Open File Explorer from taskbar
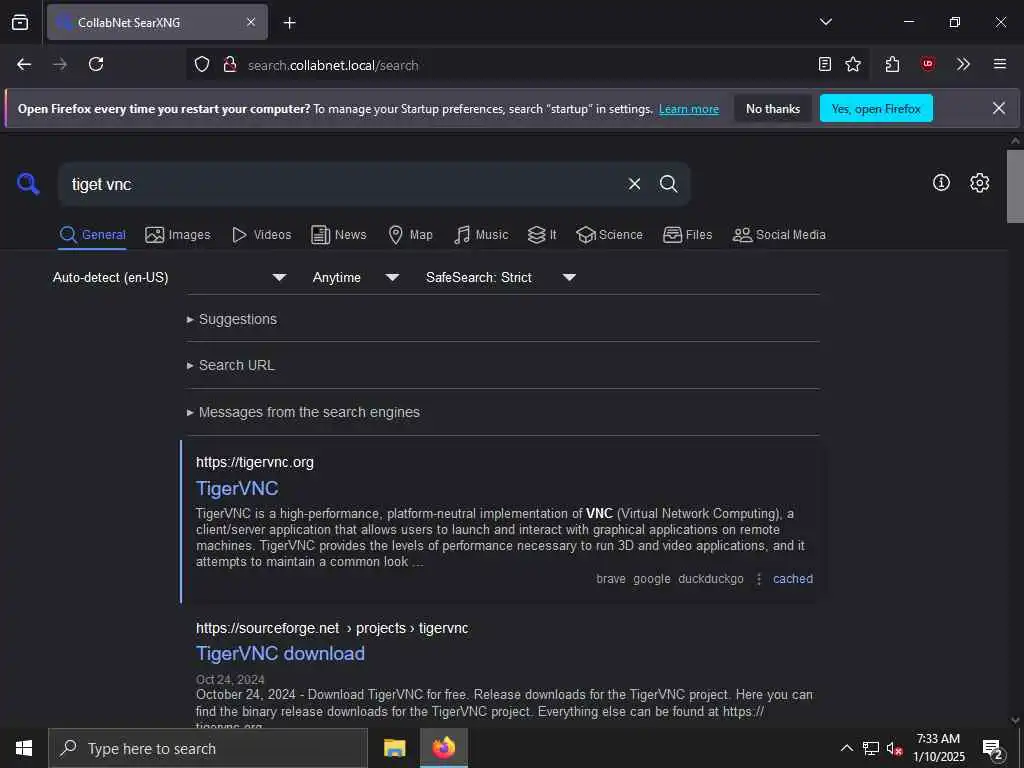The width and height of the screenshot is (1024, 768). pos(394,748)
